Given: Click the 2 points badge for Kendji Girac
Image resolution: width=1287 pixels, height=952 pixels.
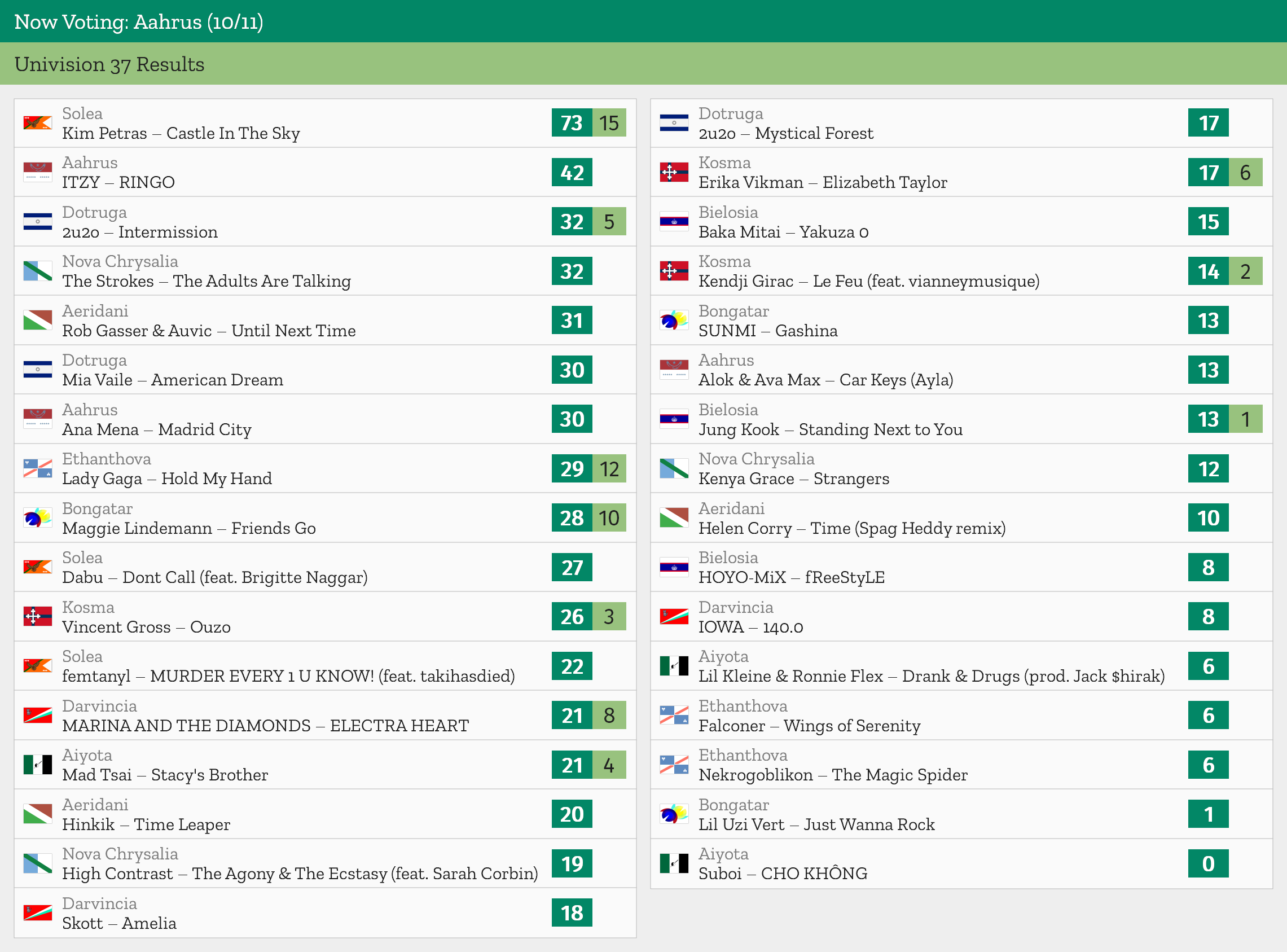Looking at the screenshot, I should pyautogui.click(x=1245, y=271).
